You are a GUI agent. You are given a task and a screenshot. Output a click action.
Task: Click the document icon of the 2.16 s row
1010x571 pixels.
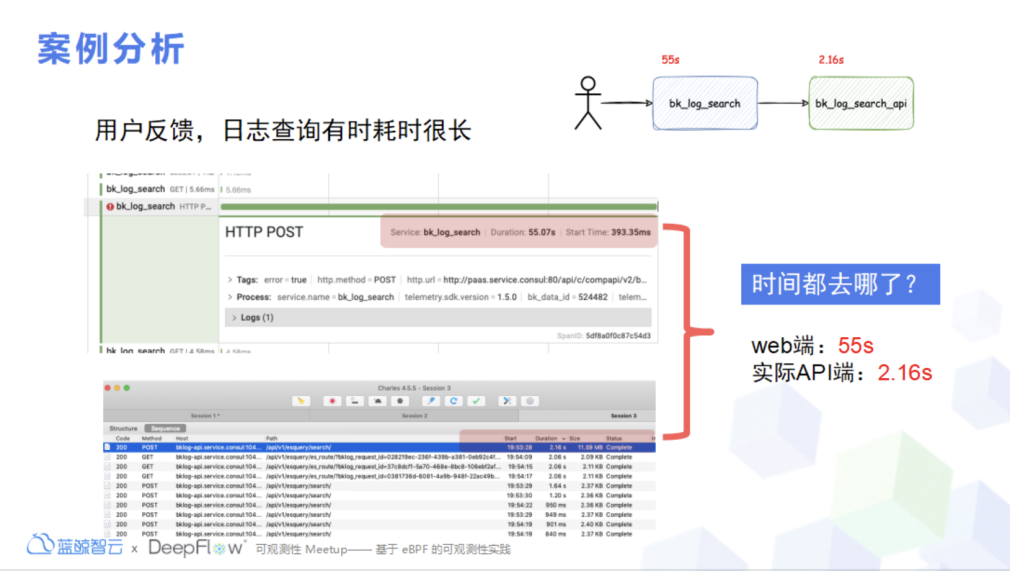pos(108,447)
